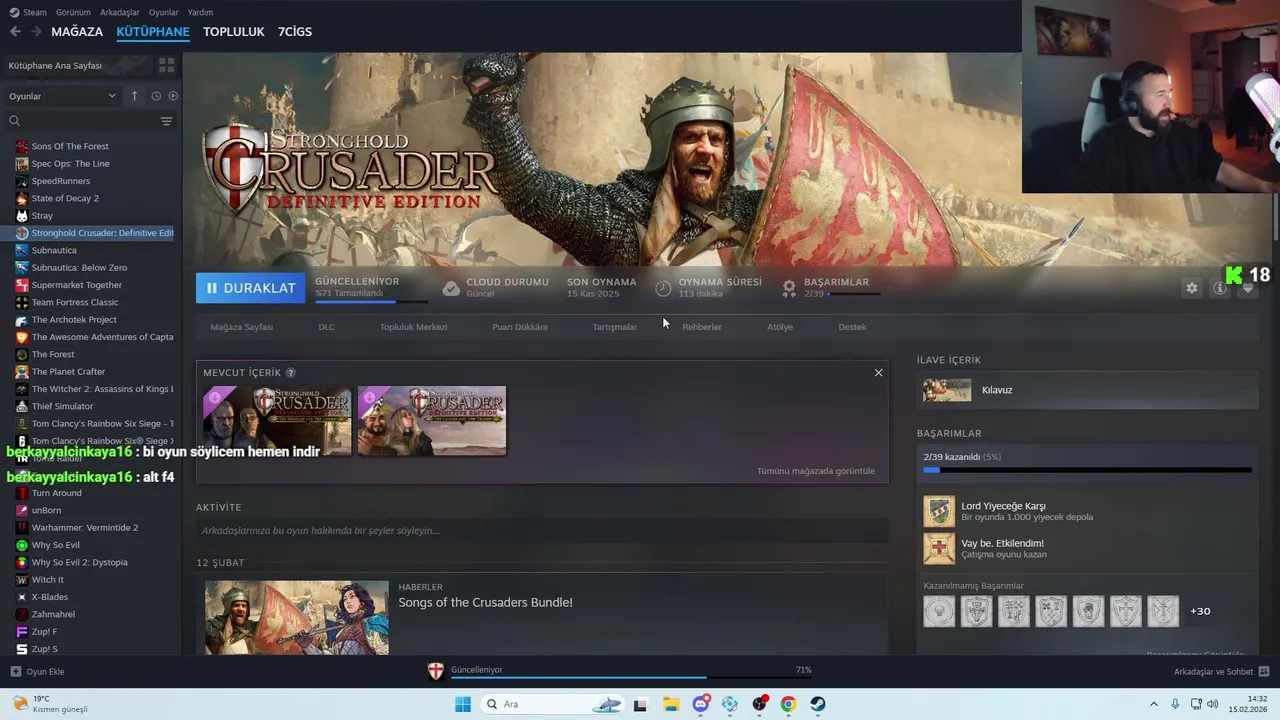Open the first DLC thumbnail in Mevcut İçerik

(x=277, y=421)
